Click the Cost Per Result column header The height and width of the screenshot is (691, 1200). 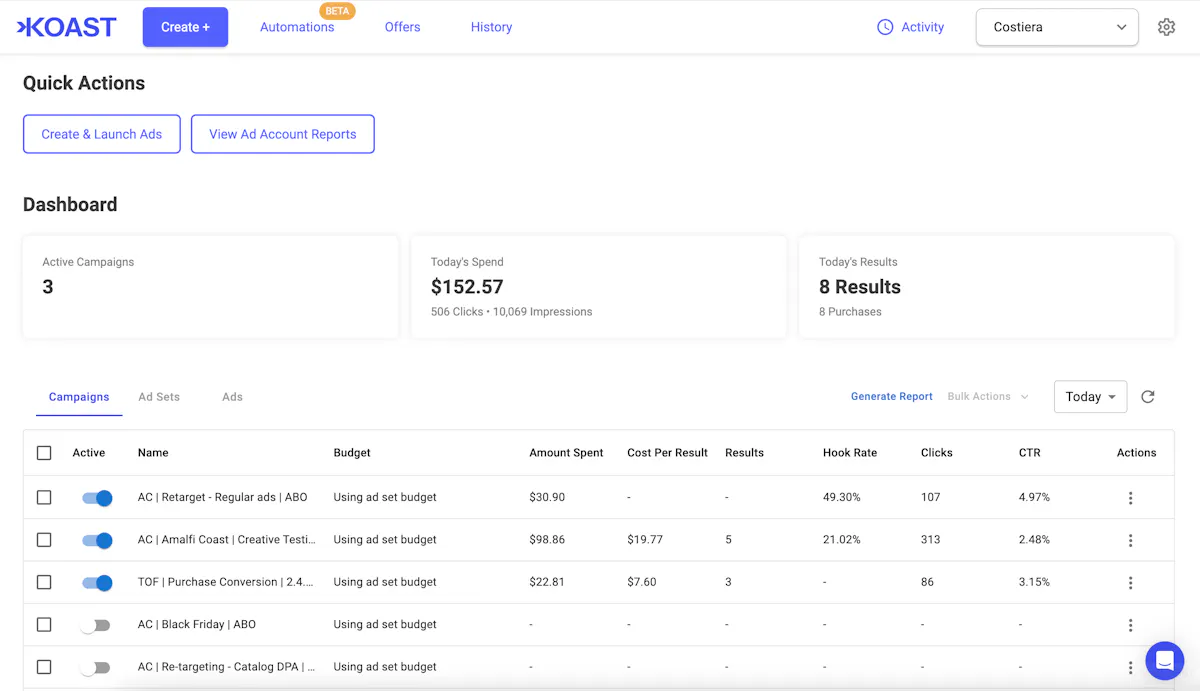[667, 453]
